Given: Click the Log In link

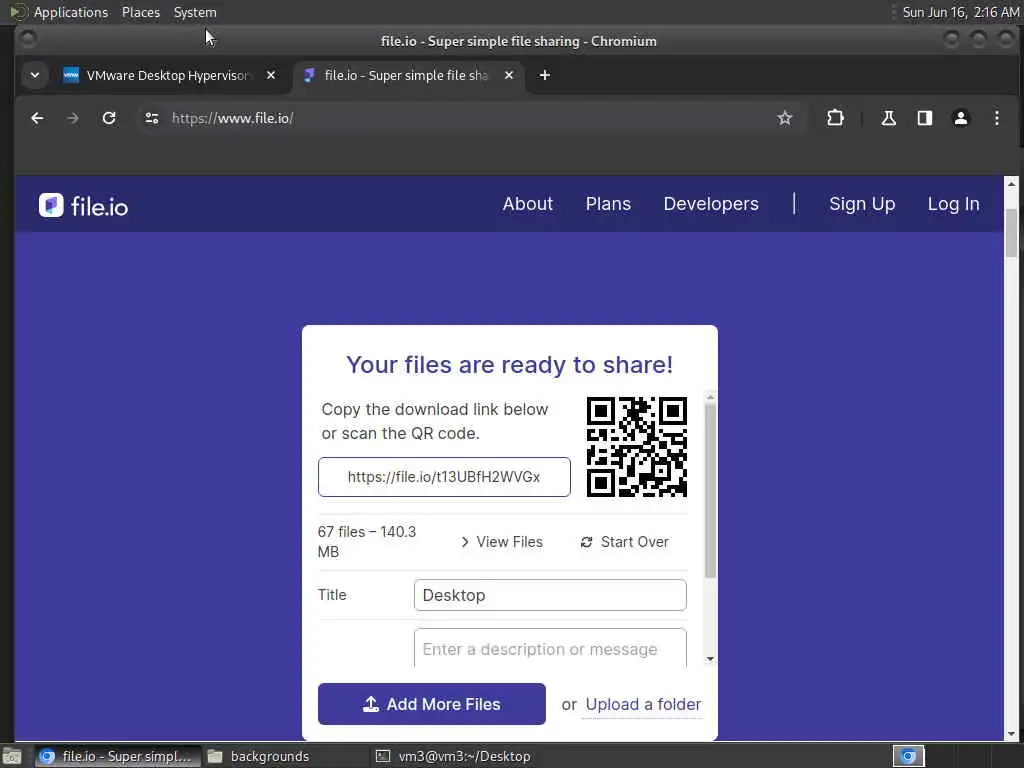Looking at the screenshot, I should pyautogui.click(x=953, y=204).
